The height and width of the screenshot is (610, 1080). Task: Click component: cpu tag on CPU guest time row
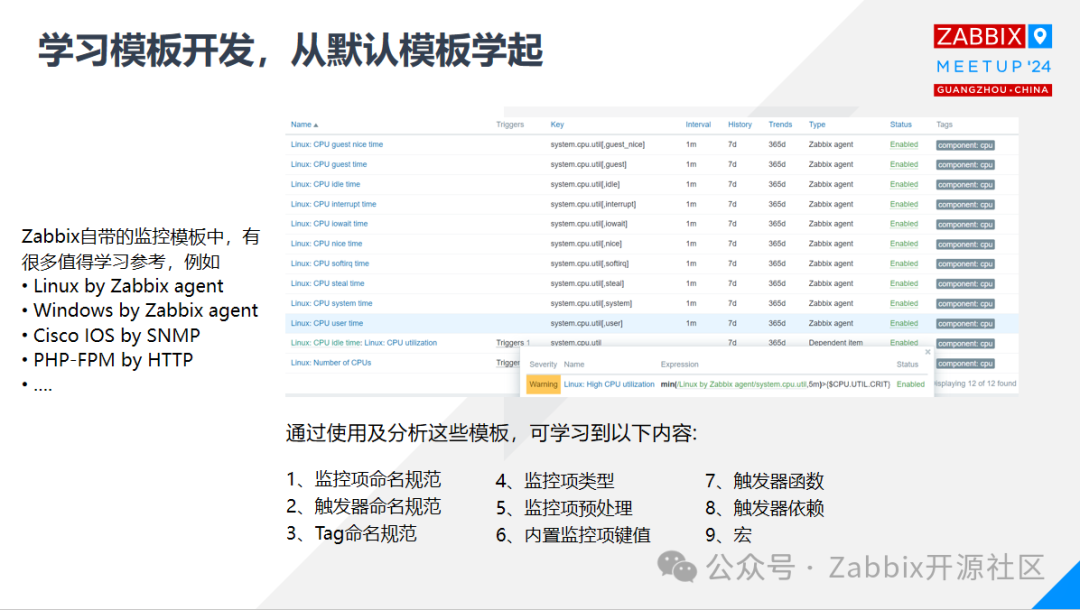965,165
